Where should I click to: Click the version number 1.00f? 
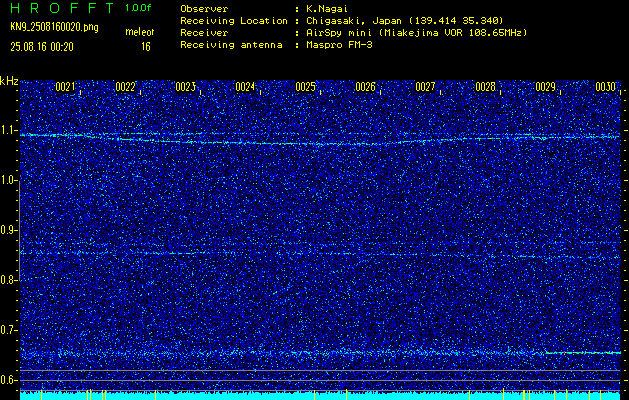138,8
